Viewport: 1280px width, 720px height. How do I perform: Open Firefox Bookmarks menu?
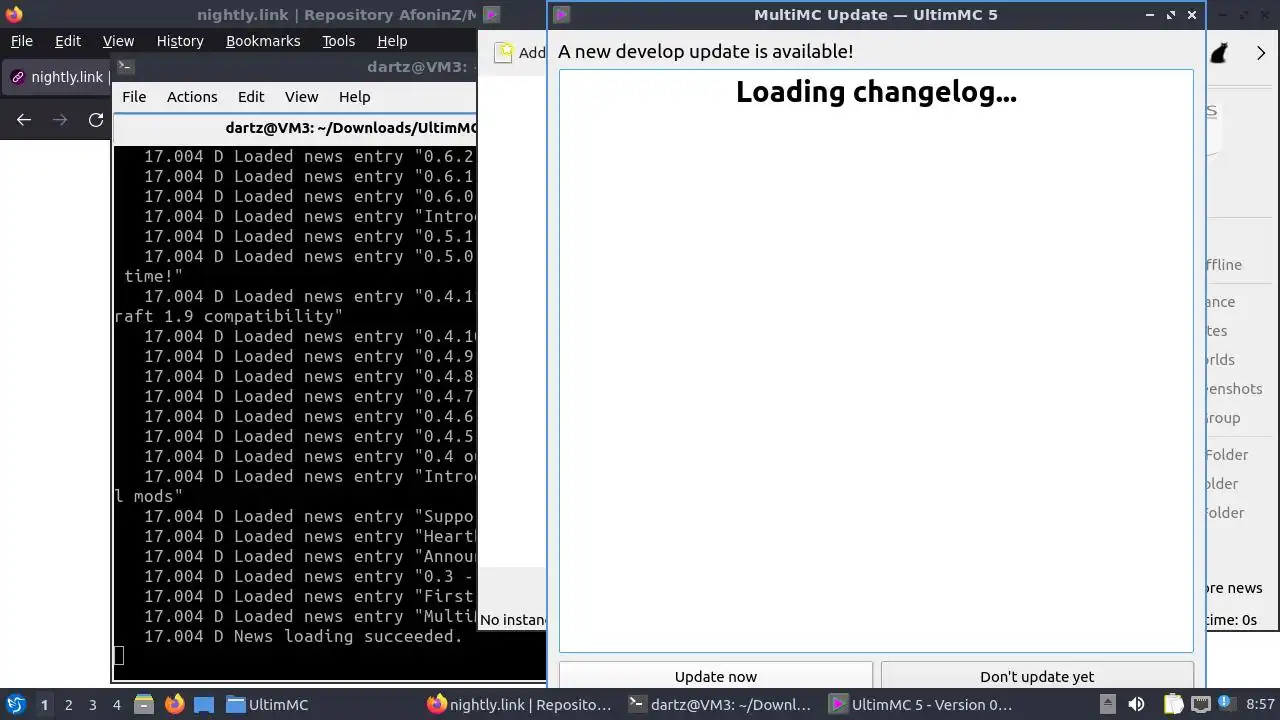coord(263,41)
